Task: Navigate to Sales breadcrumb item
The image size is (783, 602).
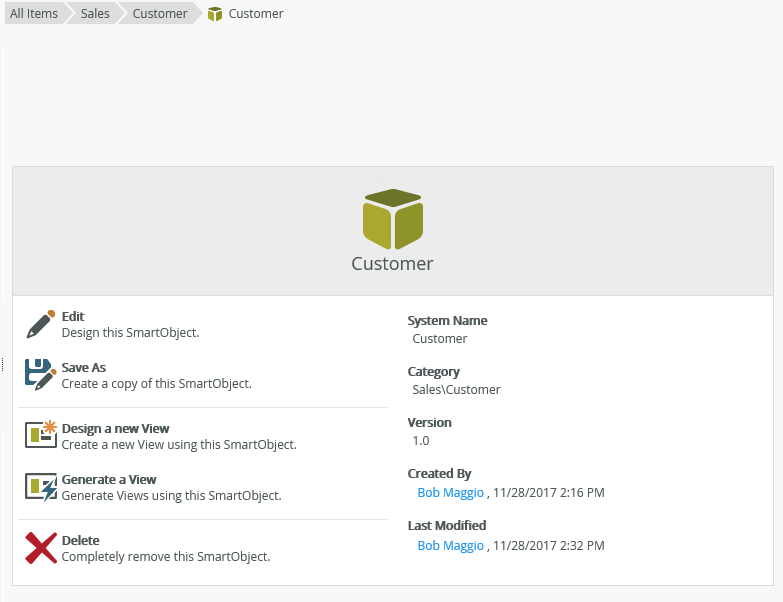Action: [x=95, y=14]
